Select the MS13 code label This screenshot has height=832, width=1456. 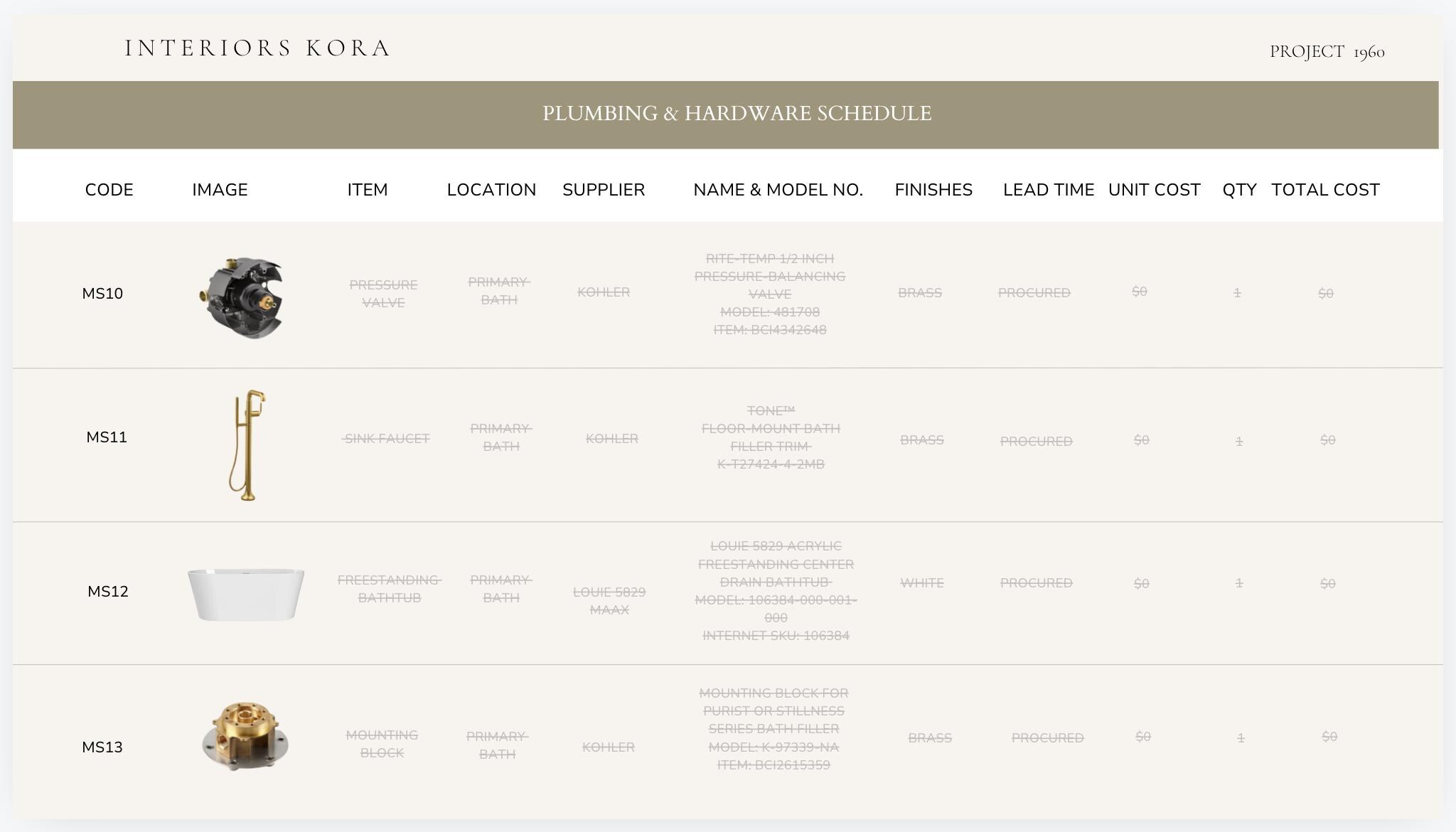click(102, 747)
